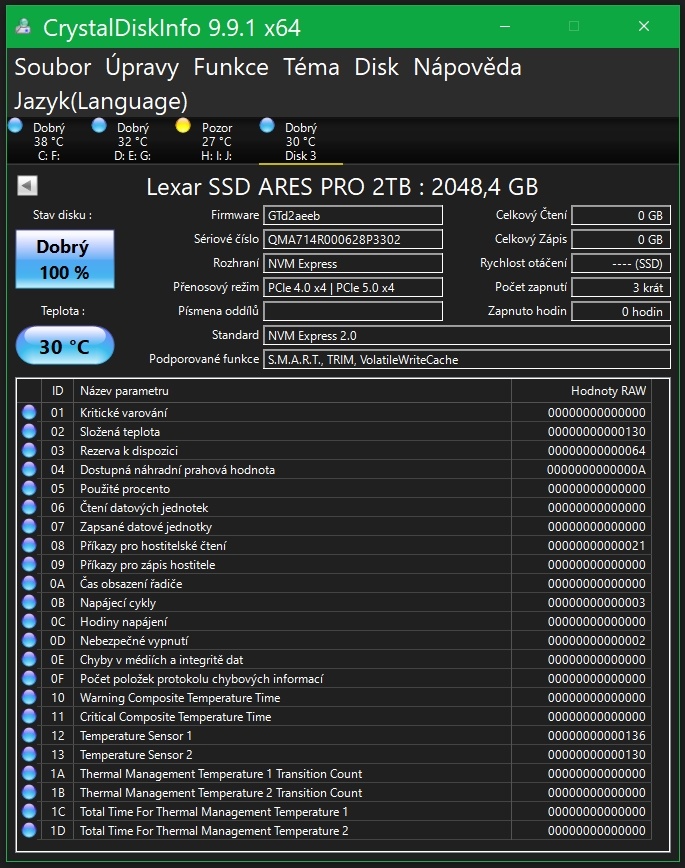
Task: Click the Složená teplota parameter name
Action: (120, 432)
